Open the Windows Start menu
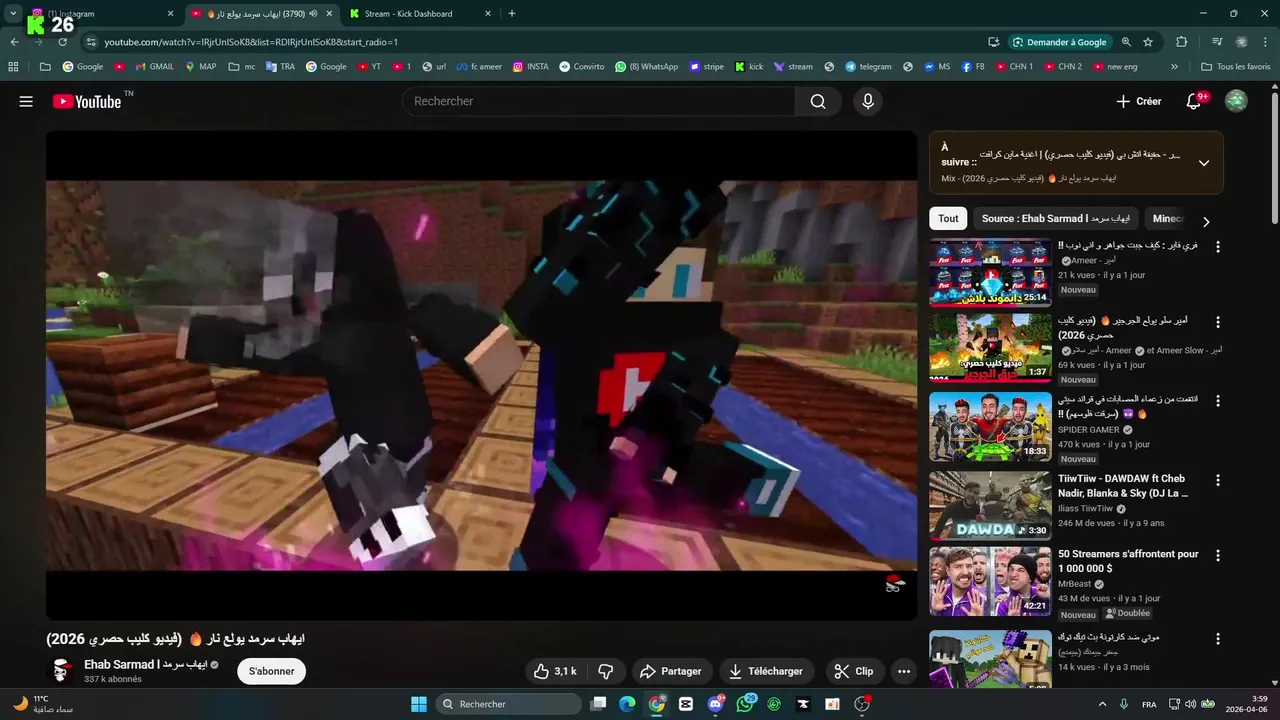Viewport: 1280px width, 720px height. click(x=419, y=704)
